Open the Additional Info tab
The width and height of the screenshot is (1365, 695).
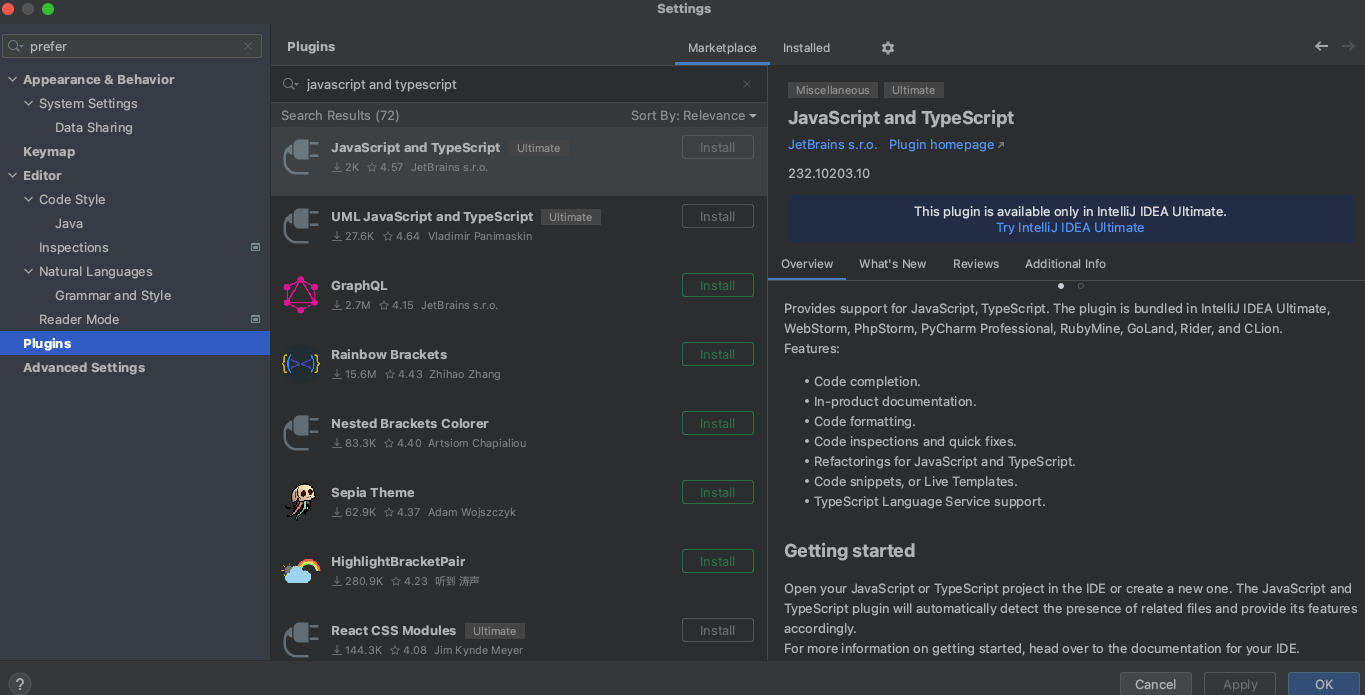(1065, 264)
